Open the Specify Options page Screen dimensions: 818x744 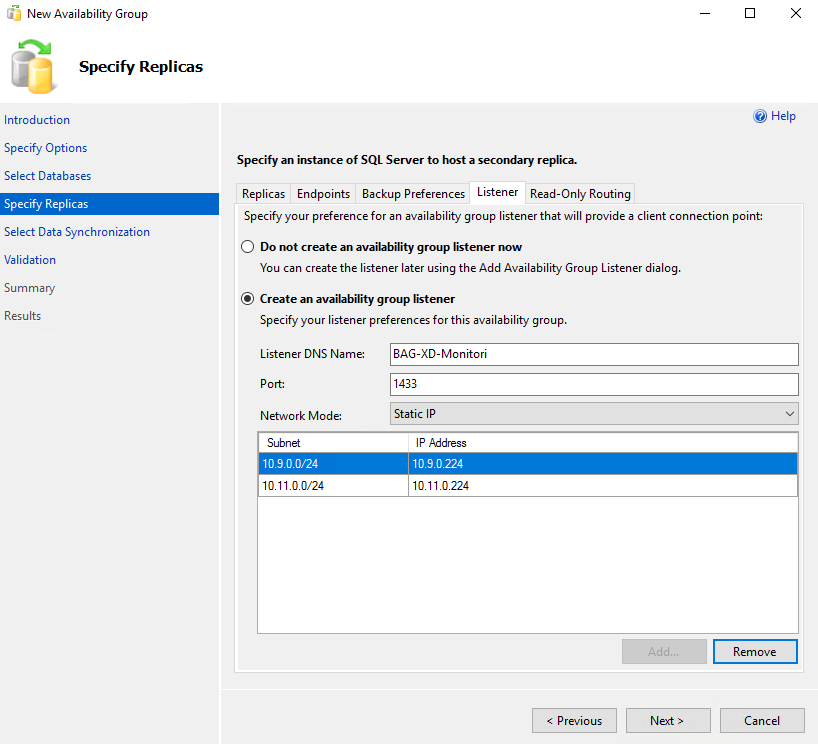[45, 148]
